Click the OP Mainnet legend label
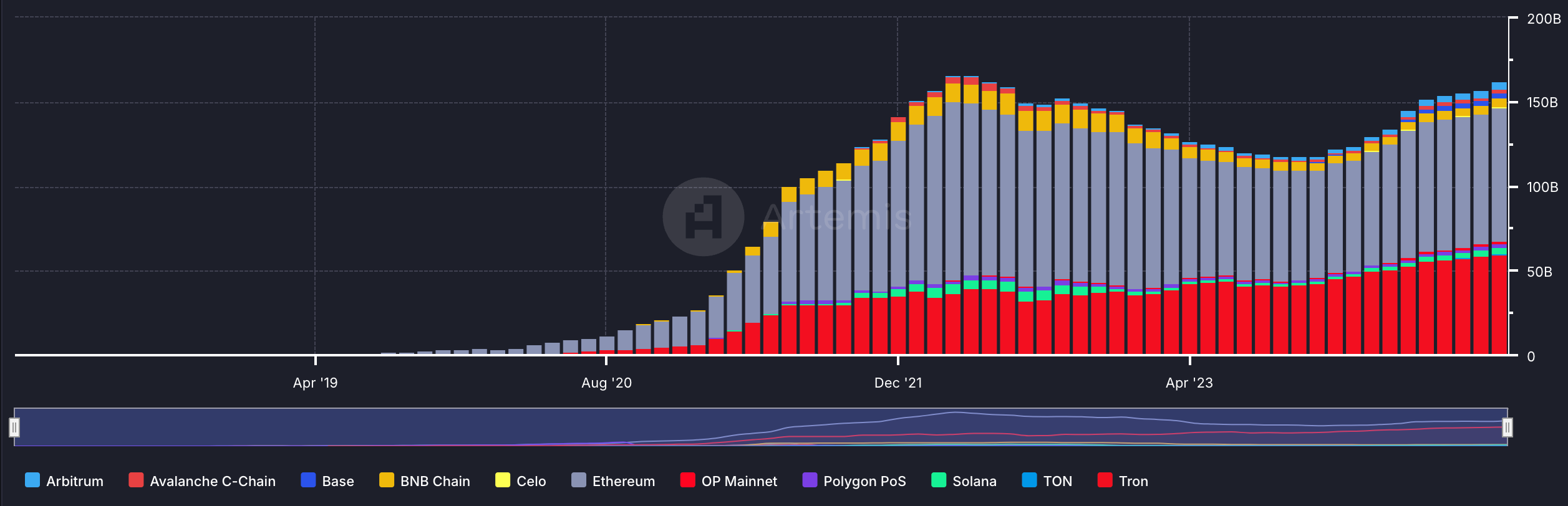 (739, 481)
